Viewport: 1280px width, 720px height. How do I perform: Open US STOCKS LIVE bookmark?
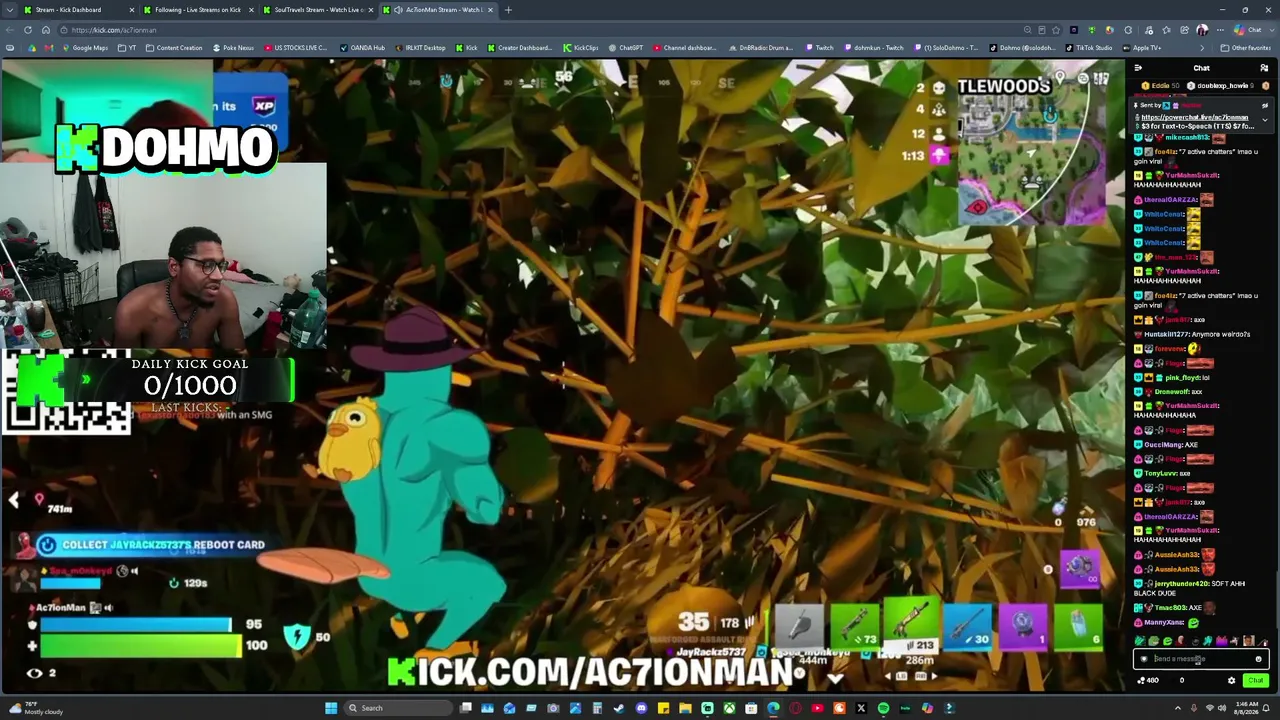coord(295,48)
